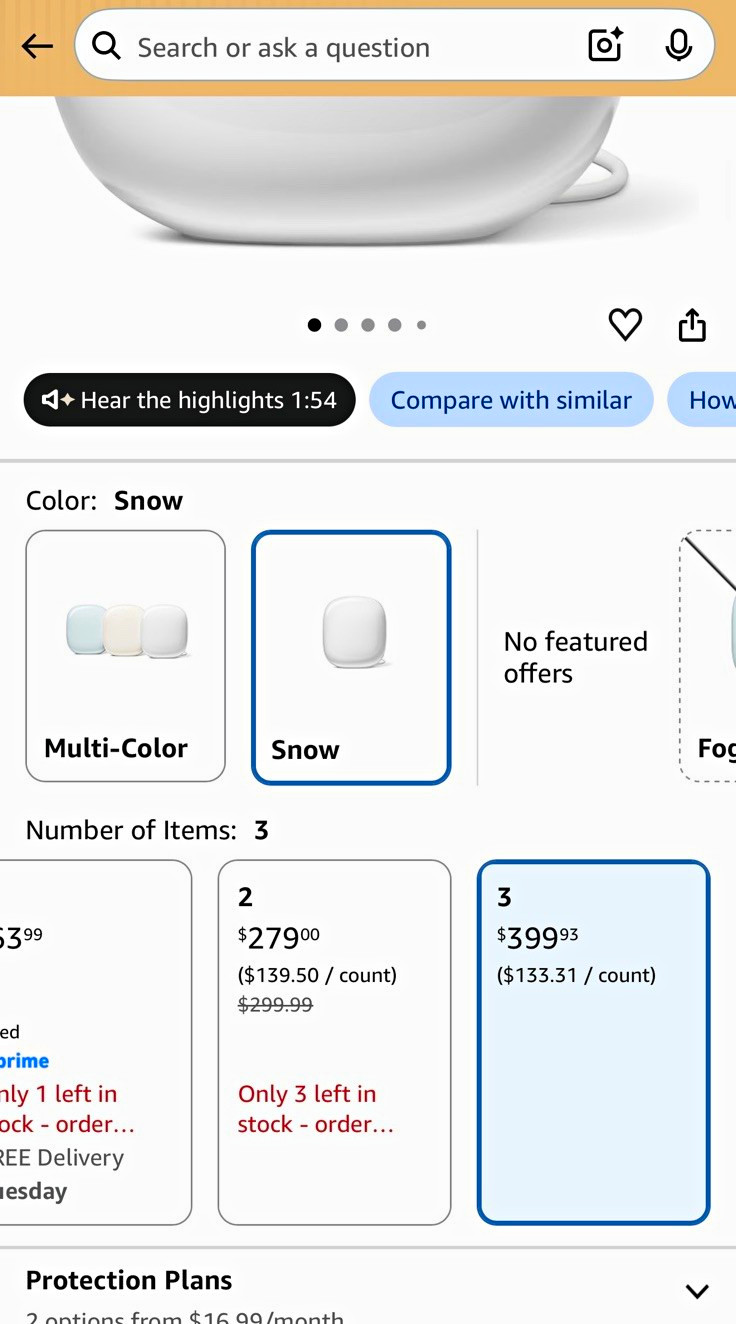736x1324 pixels.
Task: Jump to the fourth image dot
Action: pyautogui.click(x=395, y=325)
